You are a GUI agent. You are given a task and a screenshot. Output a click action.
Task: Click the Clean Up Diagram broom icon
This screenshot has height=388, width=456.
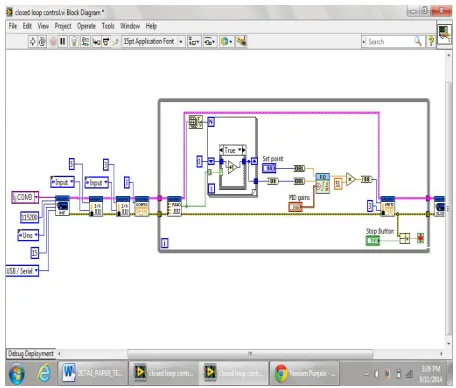241,42
